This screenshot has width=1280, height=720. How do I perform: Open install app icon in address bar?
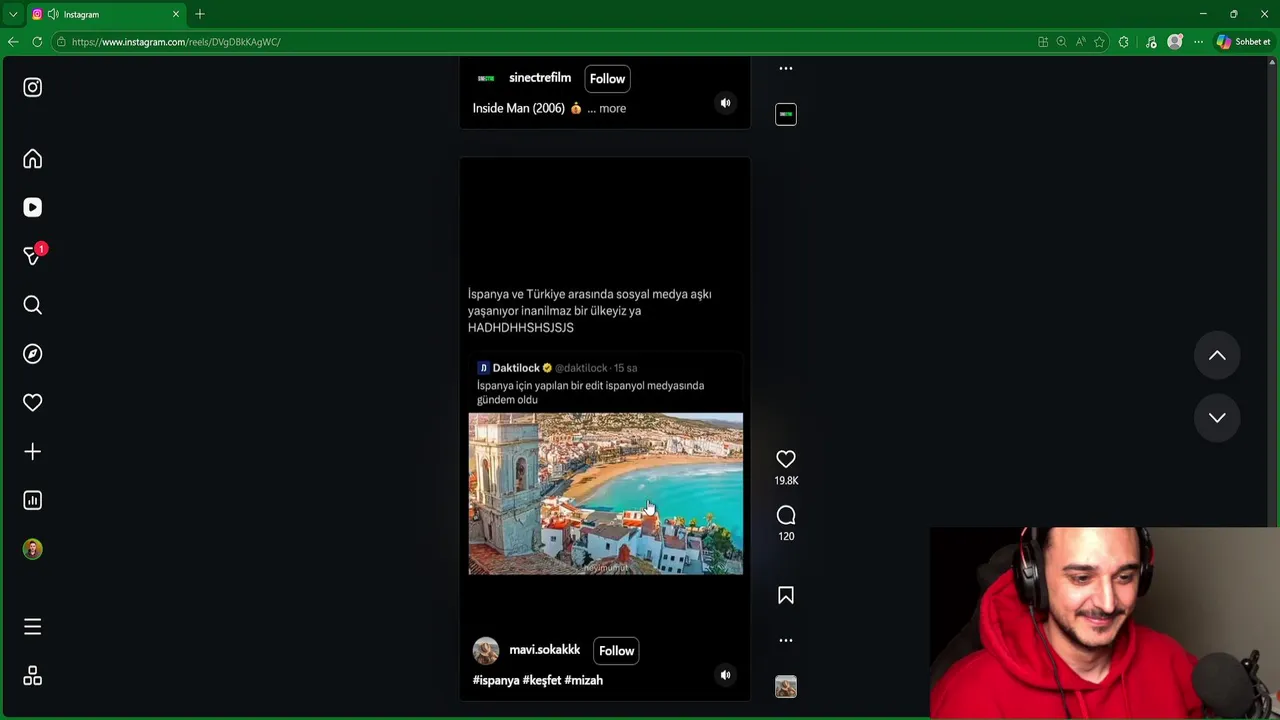point(1043,42)
